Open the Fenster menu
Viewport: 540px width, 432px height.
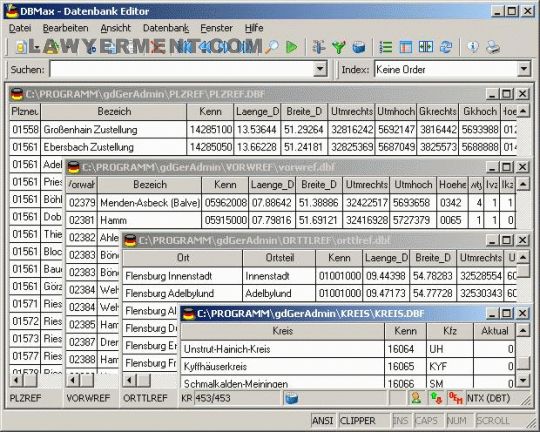coord(216,28)
